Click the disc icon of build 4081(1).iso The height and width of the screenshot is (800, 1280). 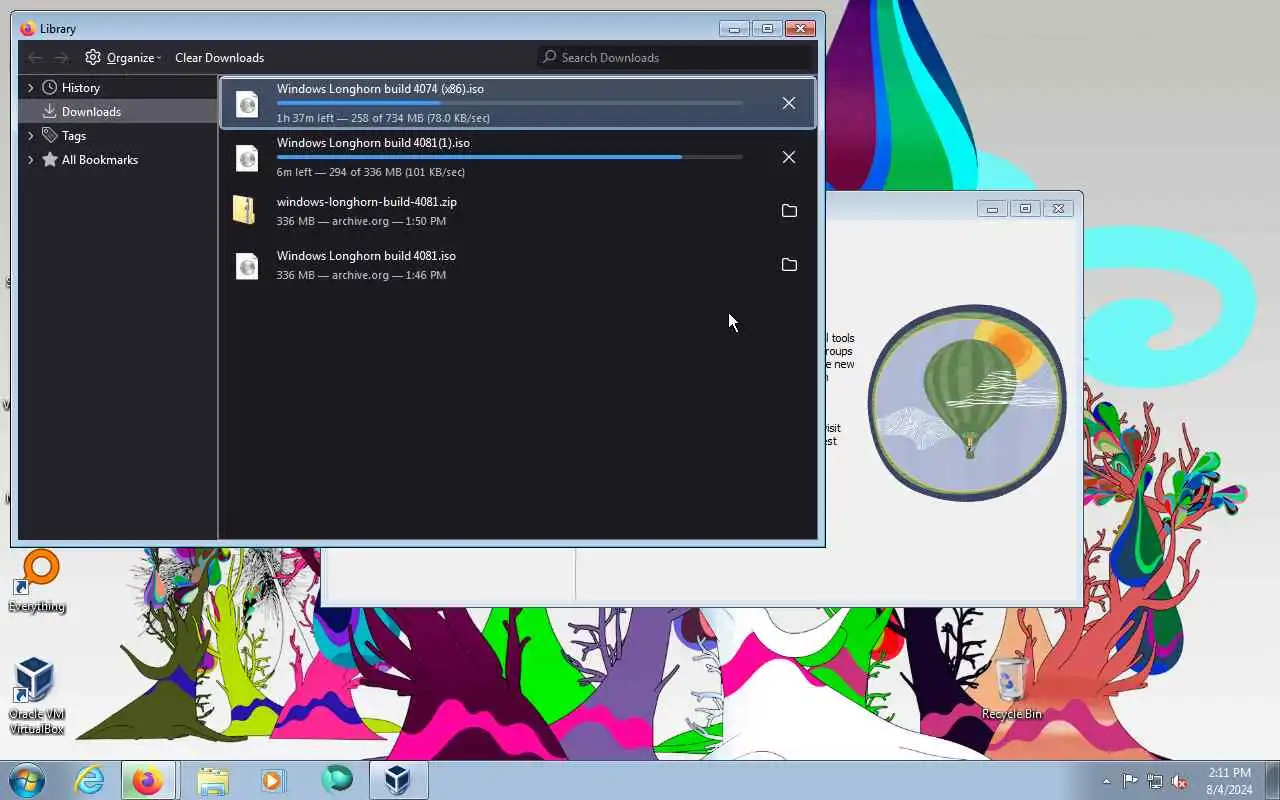tap(246, 157)
